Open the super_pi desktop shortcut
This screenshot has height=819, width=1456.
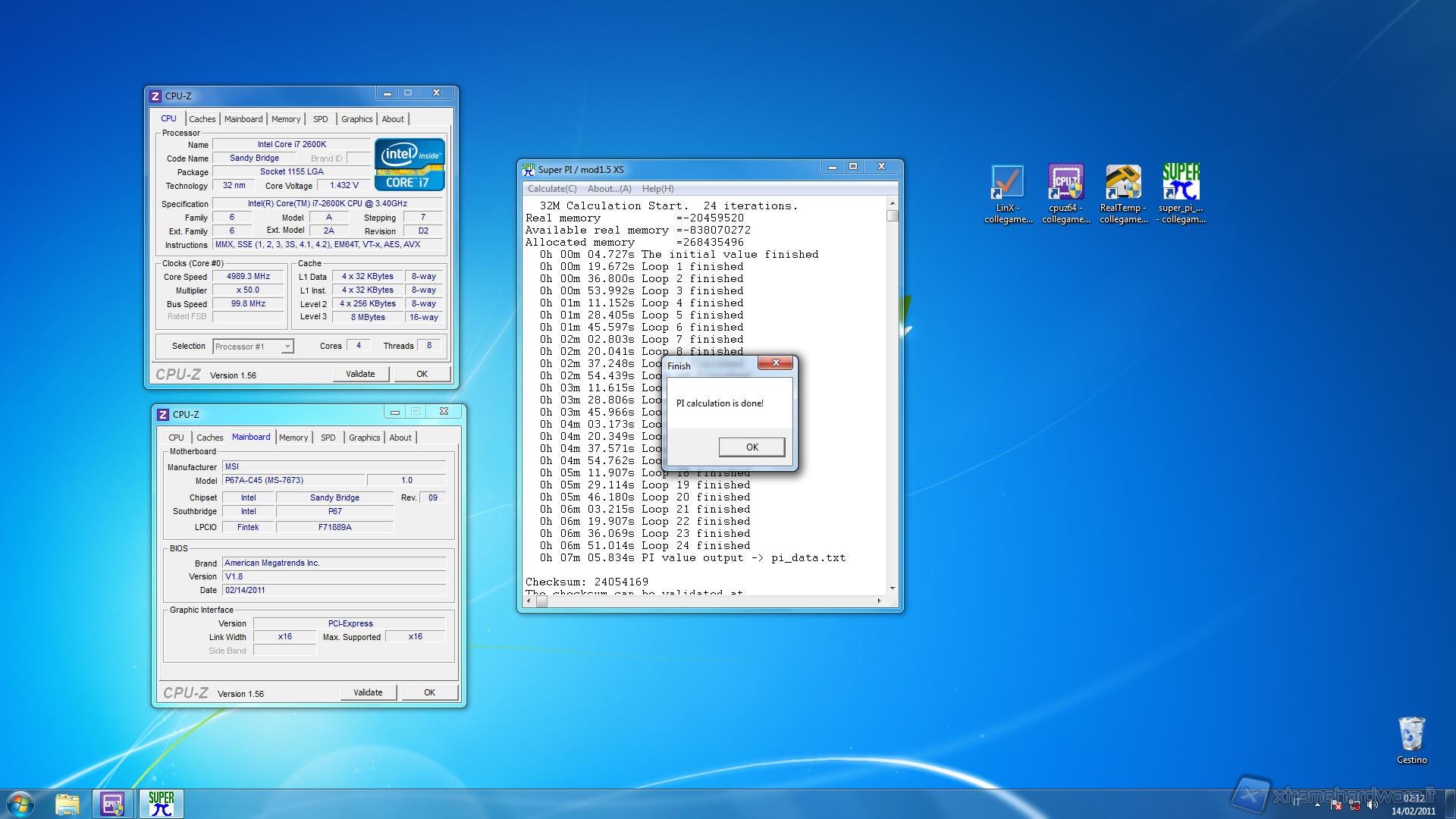tap(1181, 183)
